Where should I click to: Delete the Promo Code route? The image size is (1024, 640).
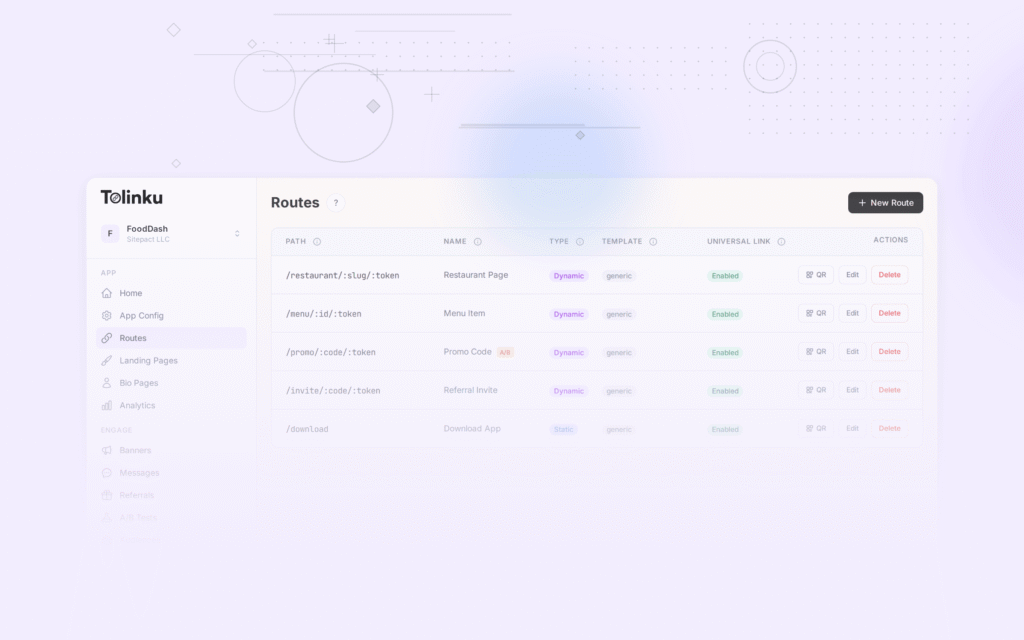coord(889,352)
